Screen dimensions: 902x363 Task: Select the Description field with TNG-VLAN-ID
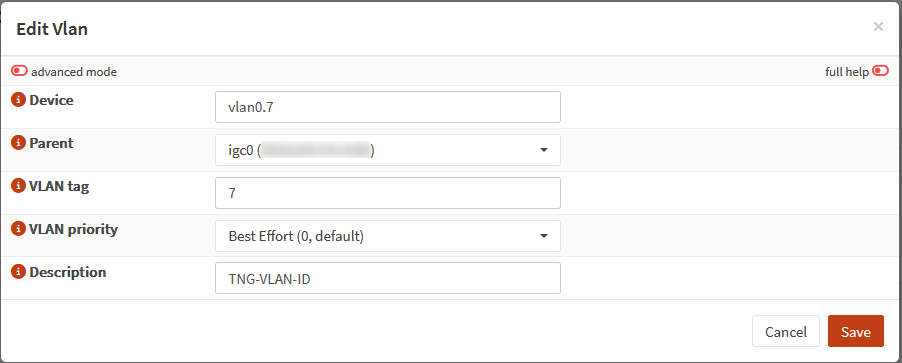click(x=388, y=278)
